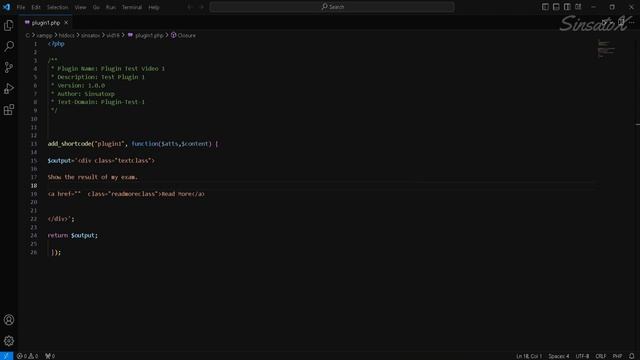This screenshot has height=360, width=640.
Task: Open the Customize Layout icon
Action: [x=578, y=7]
